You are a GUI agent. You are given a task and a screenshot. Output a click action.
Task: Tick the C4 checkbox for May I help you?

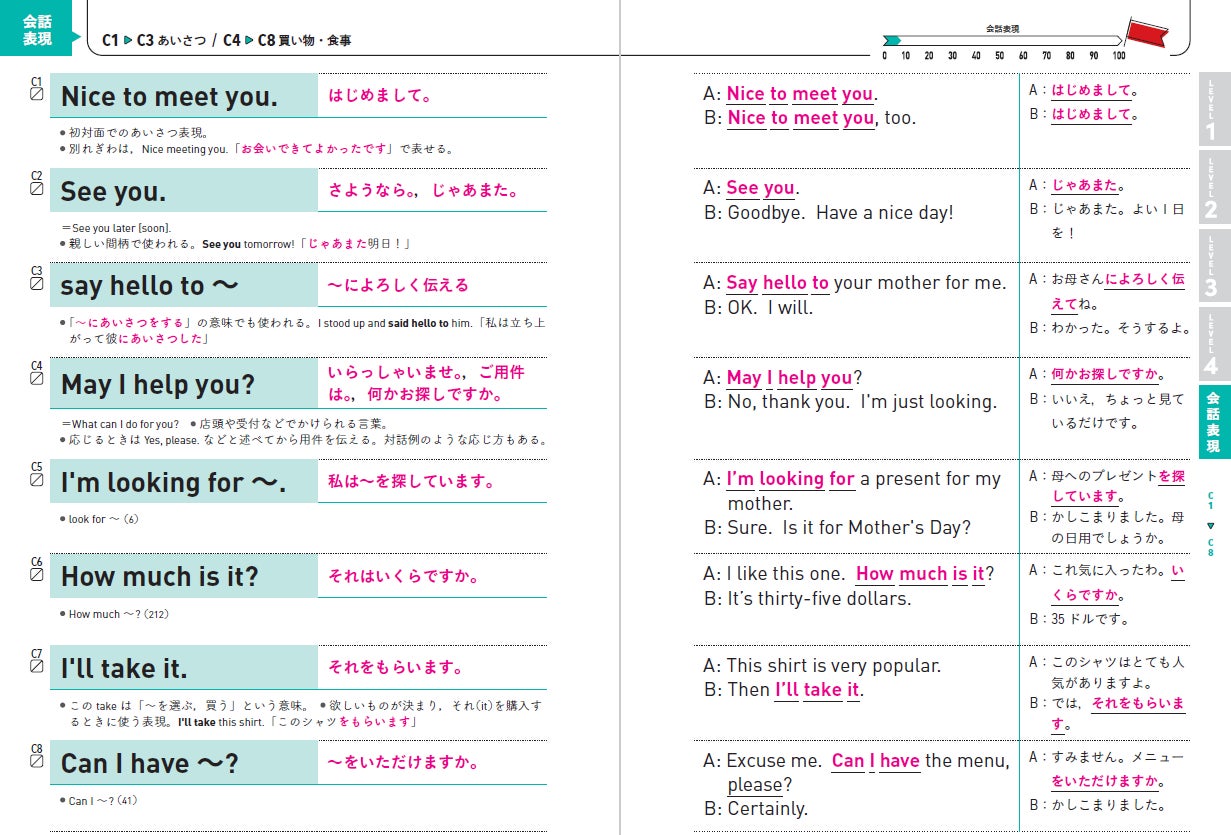tap(37, 378)
